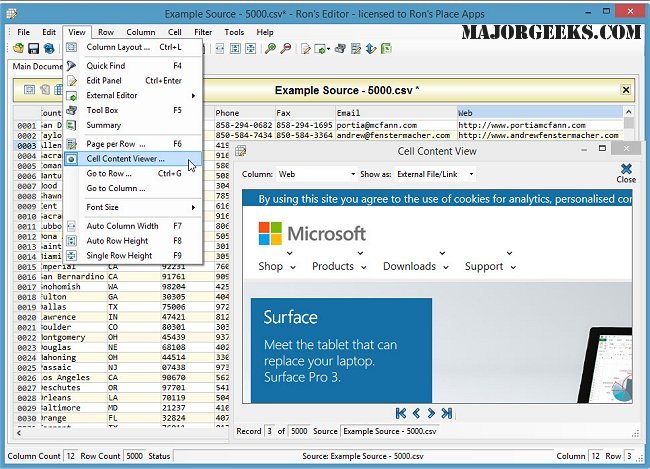Viewport: 650px width, 469px height.
Task: Open the Filter menu
Action: (x=203, y=32)
